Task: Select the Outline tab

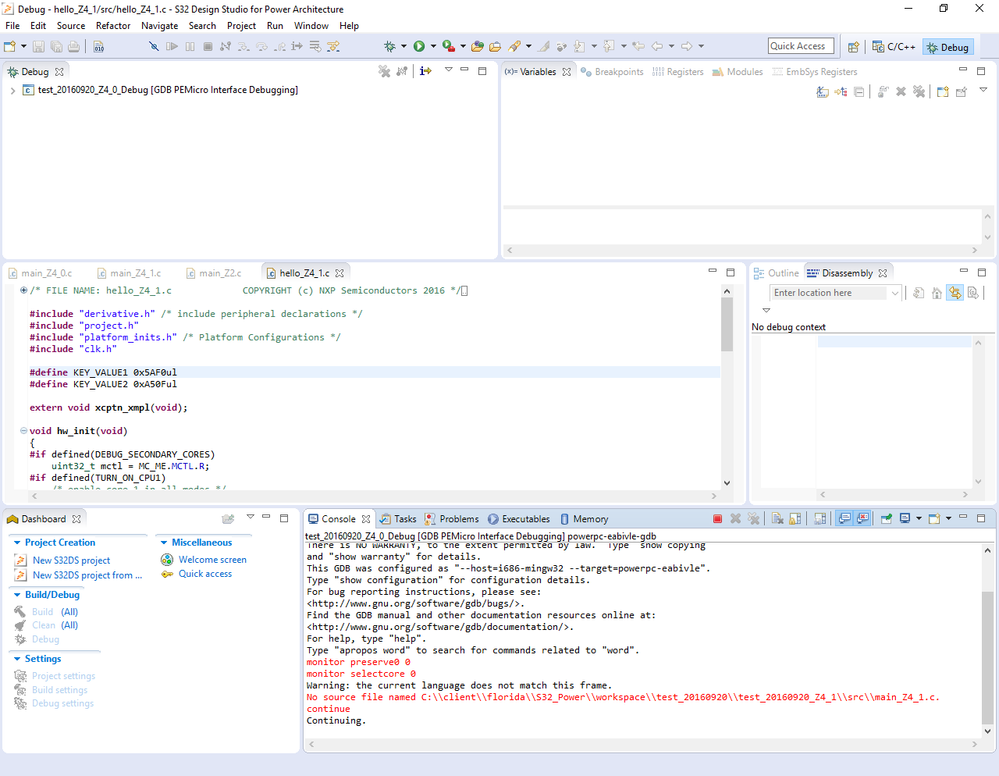Action: 776,273
